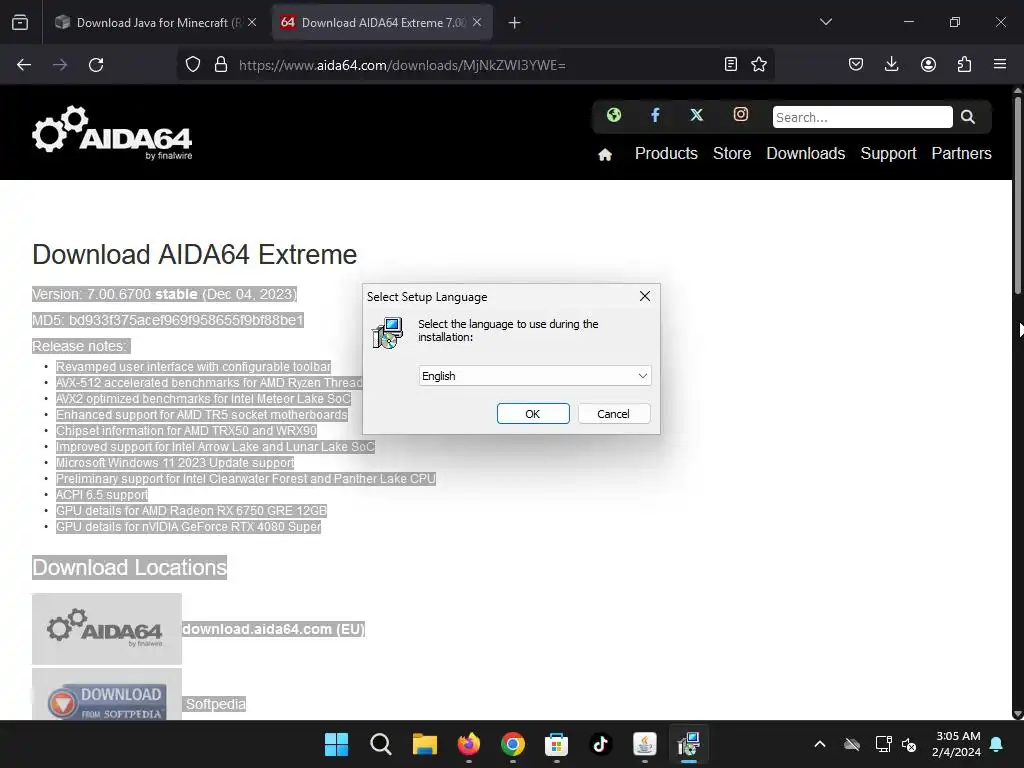Open the Store menu
Screen dimensions: 1024x768
(x=732, y=153)
